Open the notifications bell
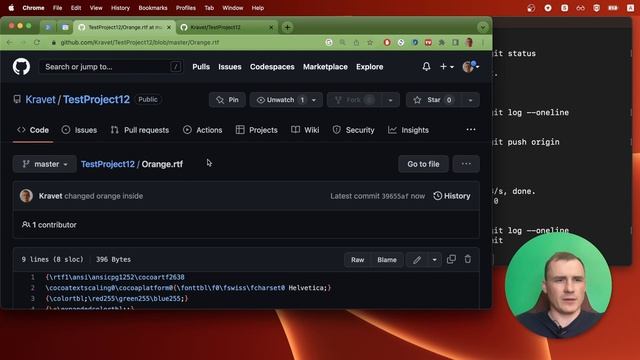640x360 pixels. click(426, 67)
